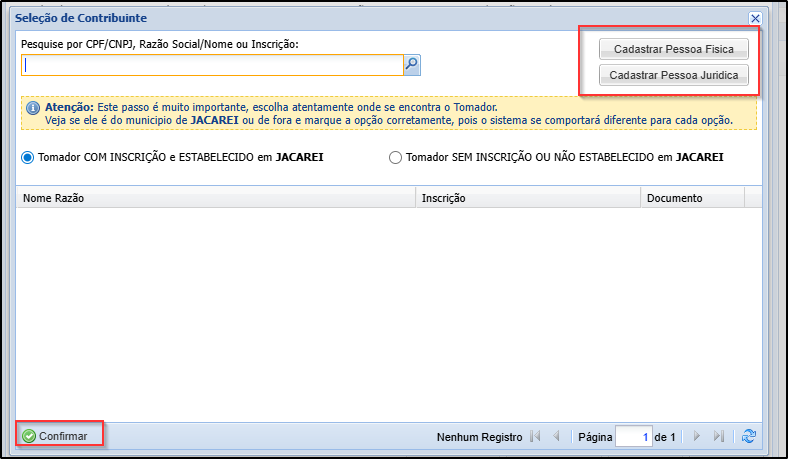Go to the first page of results
This screenshot has height=459, width=788.
tap(536, 437)
